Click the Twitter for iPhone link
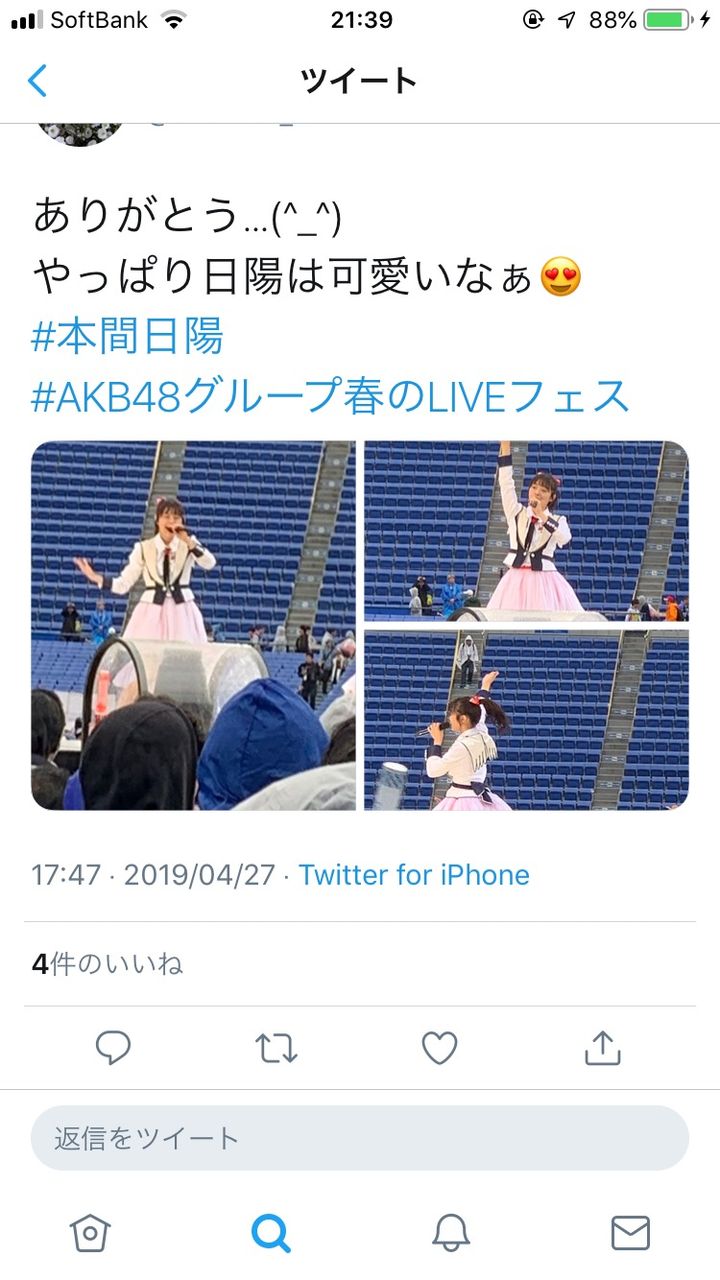Image resolution: width=720 pixels, height=1280 pixels. (414, 875)
